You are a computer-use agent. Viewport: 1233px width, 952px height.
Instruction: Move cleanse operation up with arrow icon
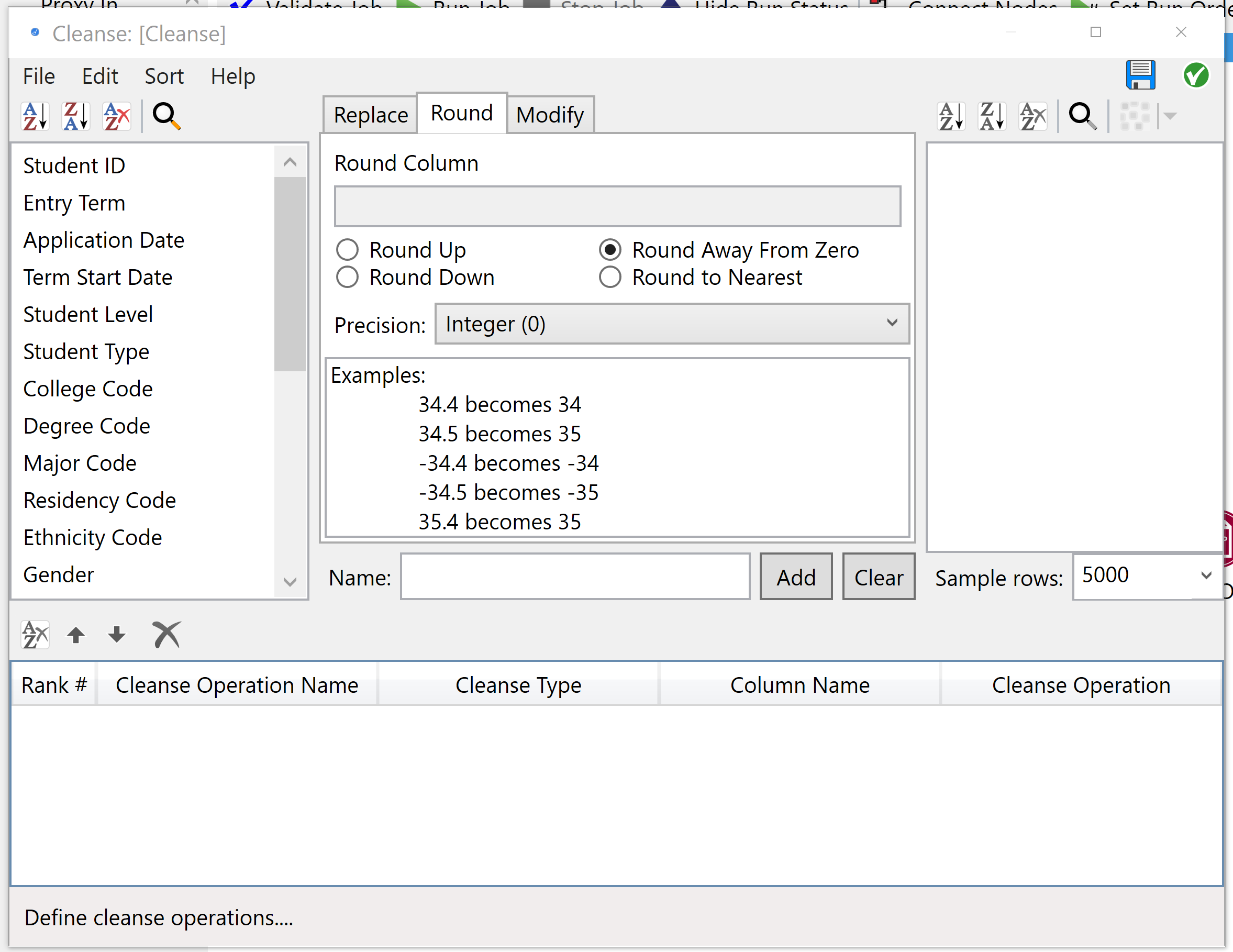(x=75, y=635)
